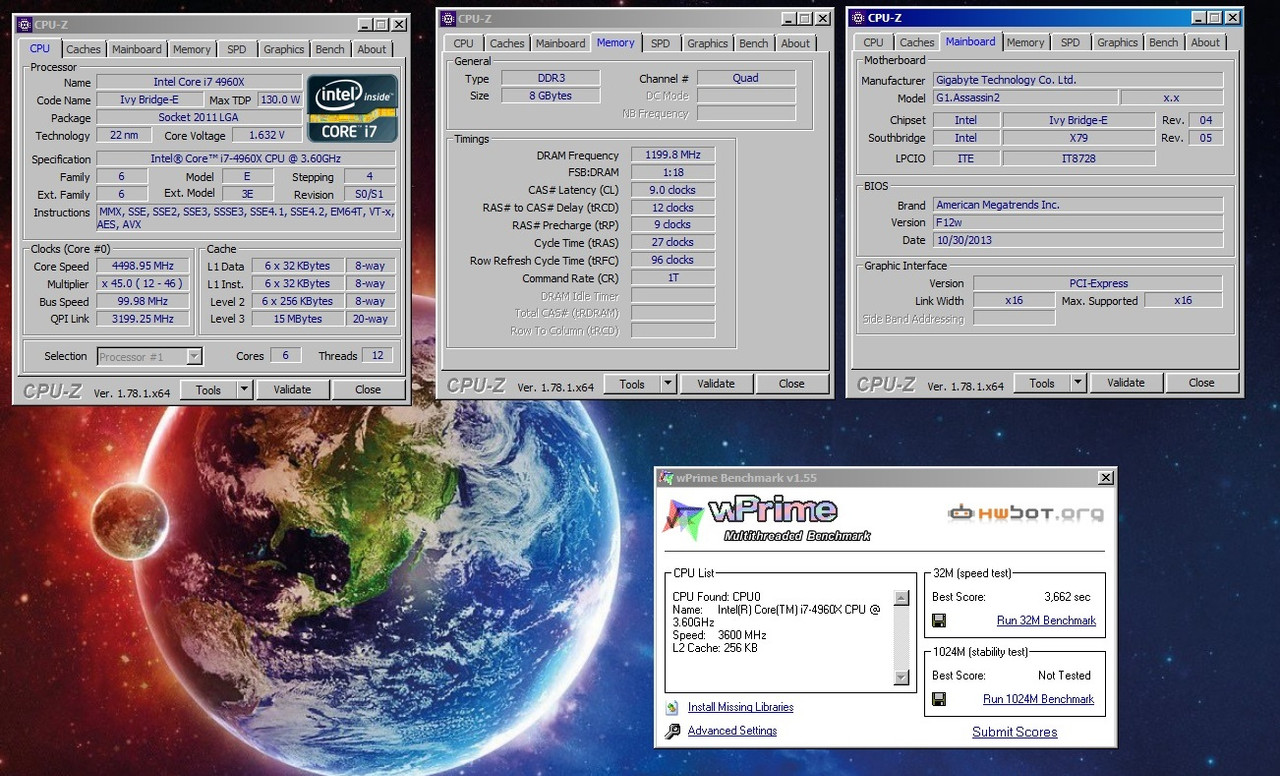Click Tools button in CPU window
Viewport: 1280px width, 776px height.
click(x=209, y=390)
